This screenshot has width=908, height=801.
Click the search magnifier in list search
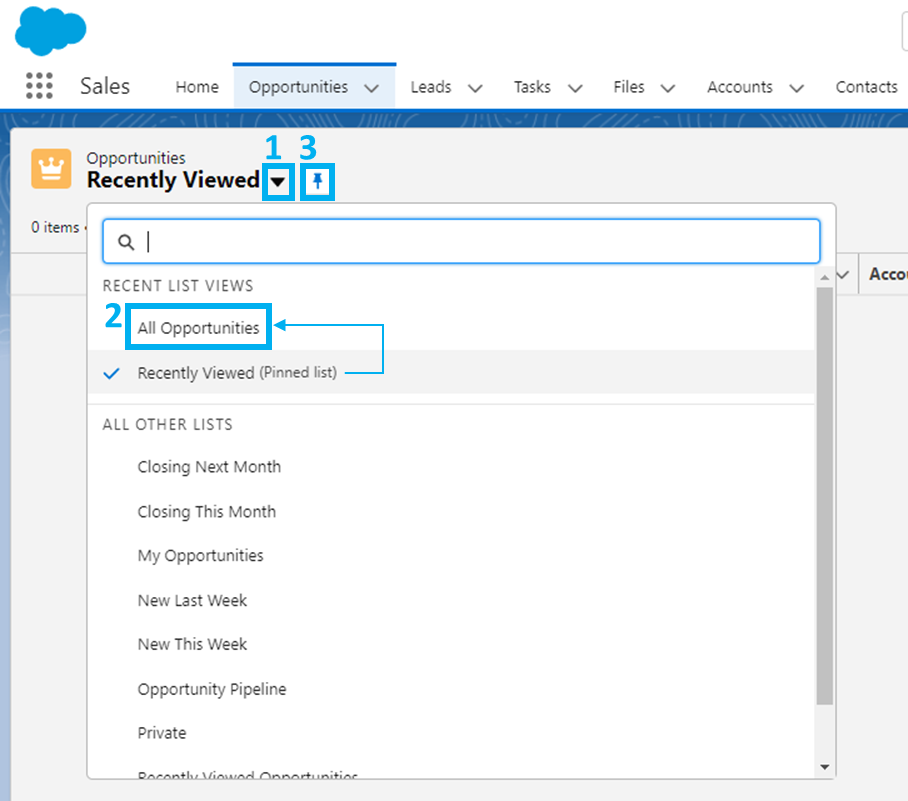coord(126,242)
